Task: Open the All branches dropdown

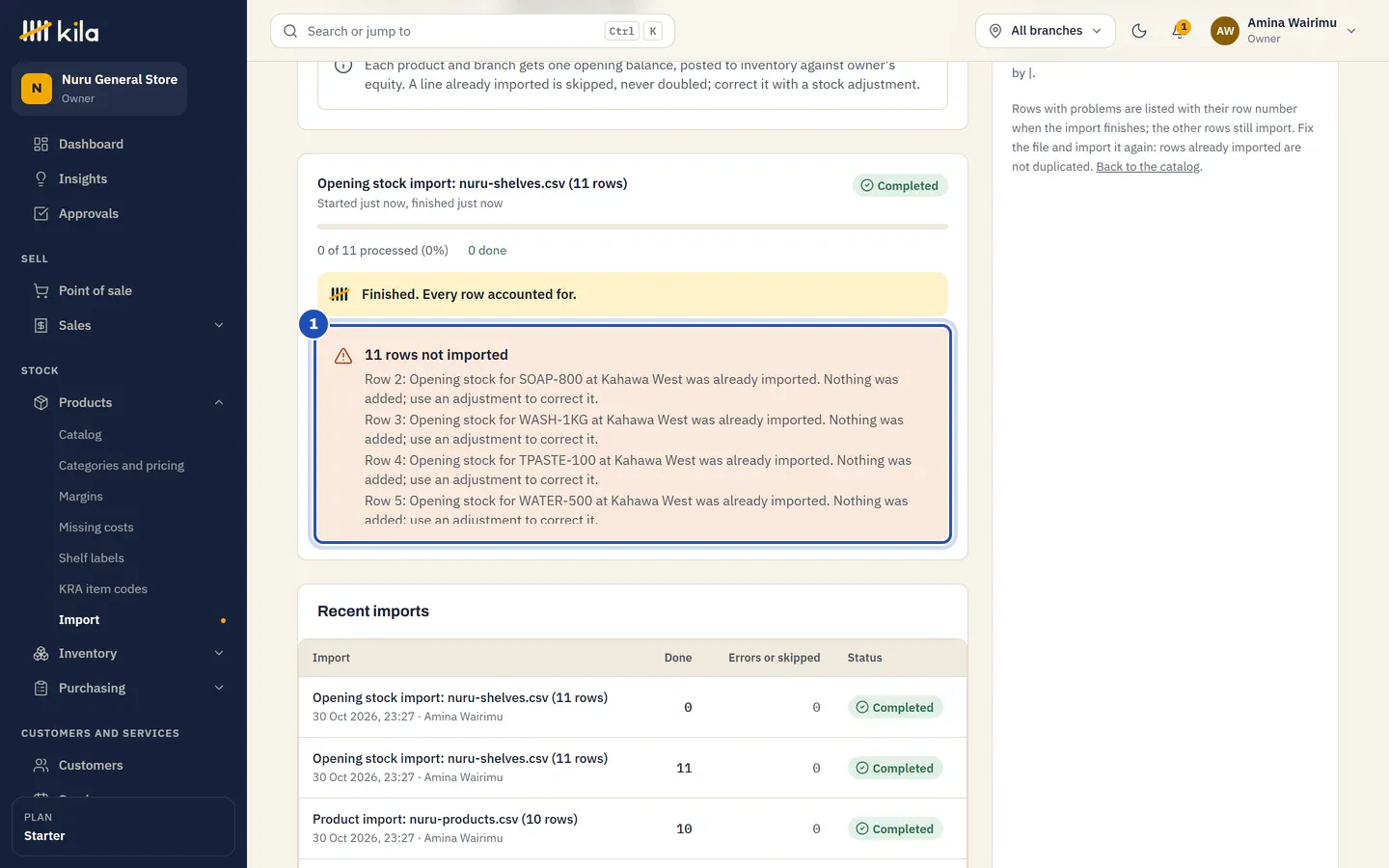Action: [x=1046, y=31]
